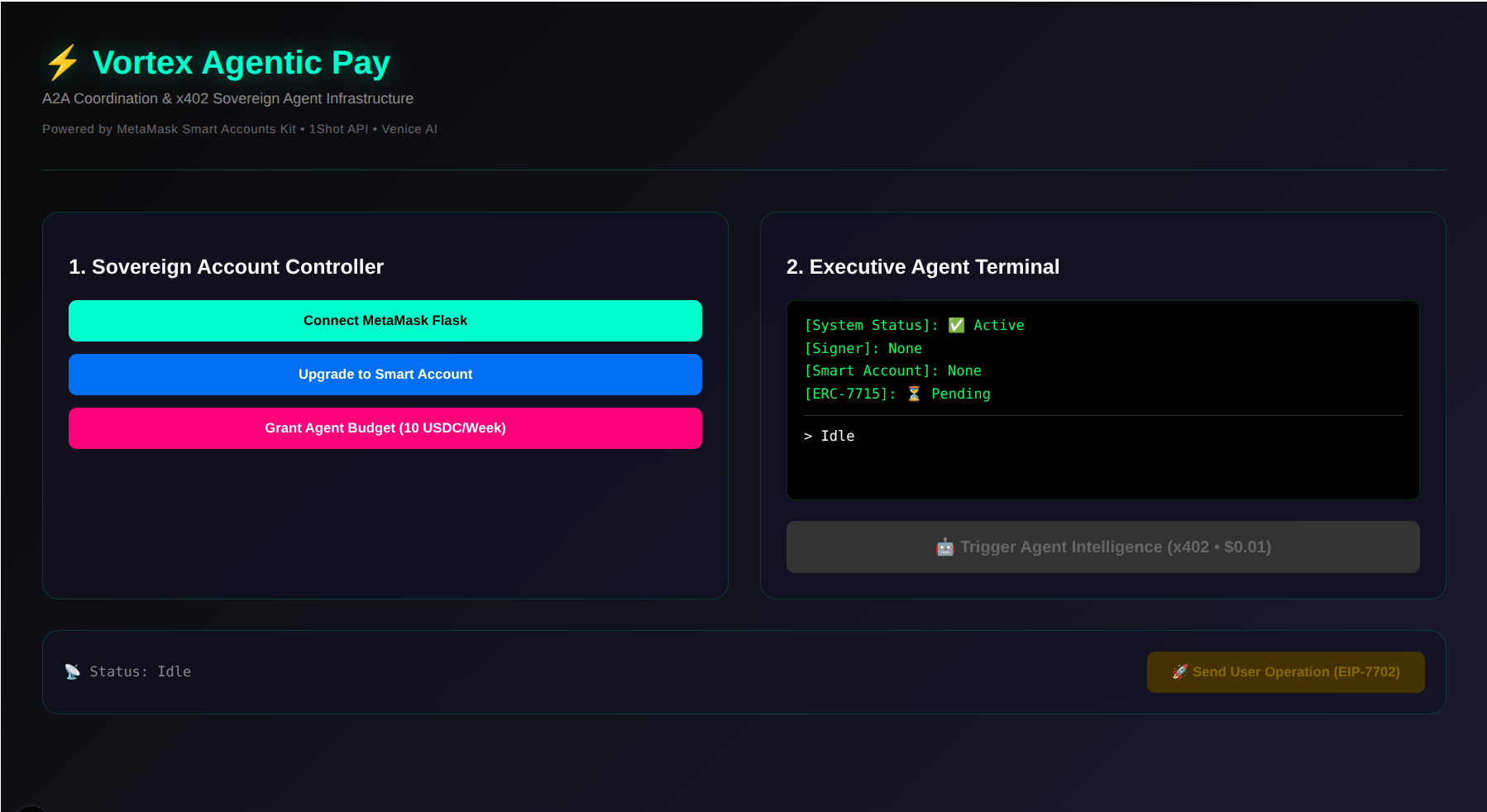This screenshot has width=1487, height=812.
Task: Upgrade to Smart Account
Action: click(385, 375)
